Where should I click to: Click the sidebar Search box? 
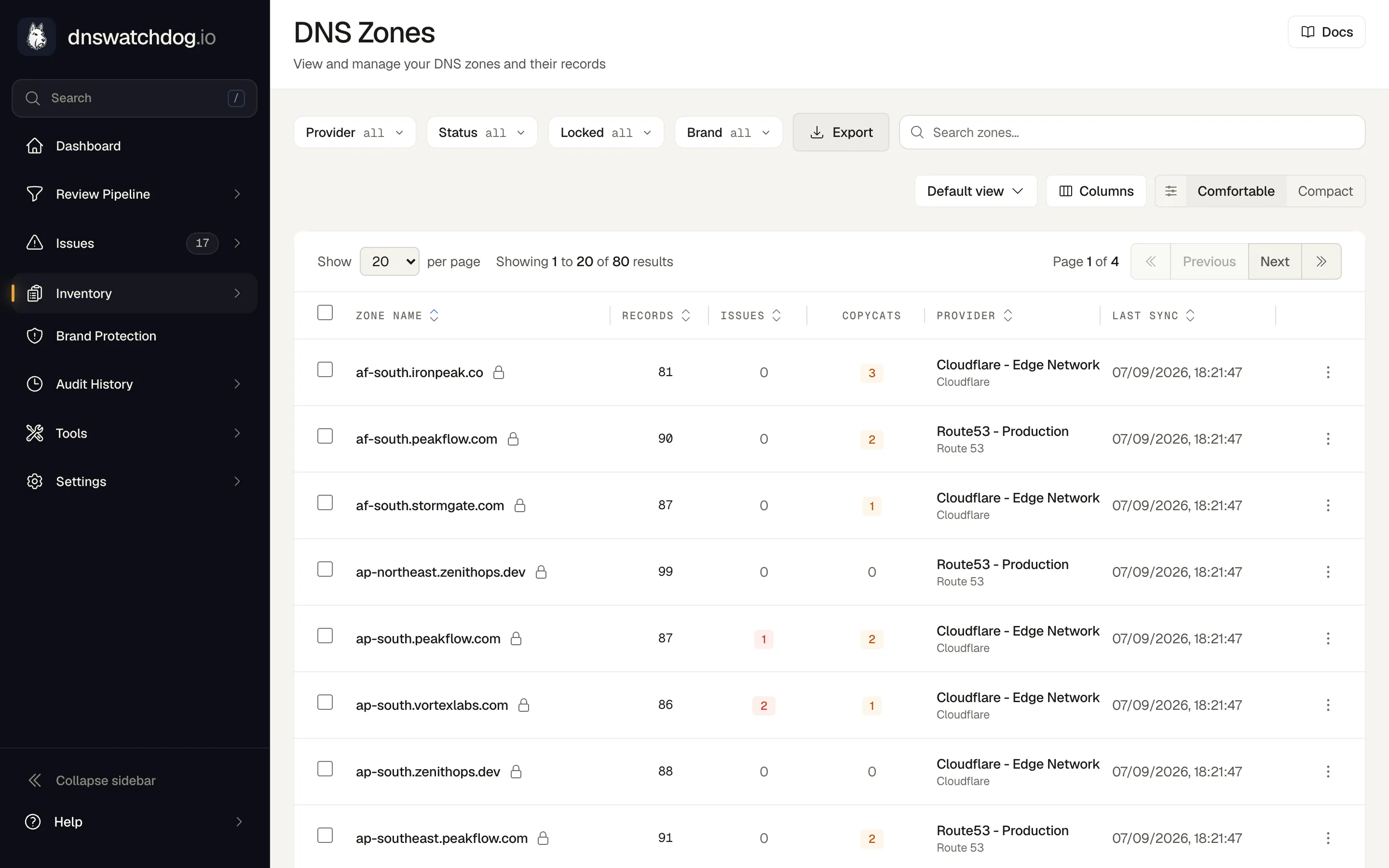[134, 98]
